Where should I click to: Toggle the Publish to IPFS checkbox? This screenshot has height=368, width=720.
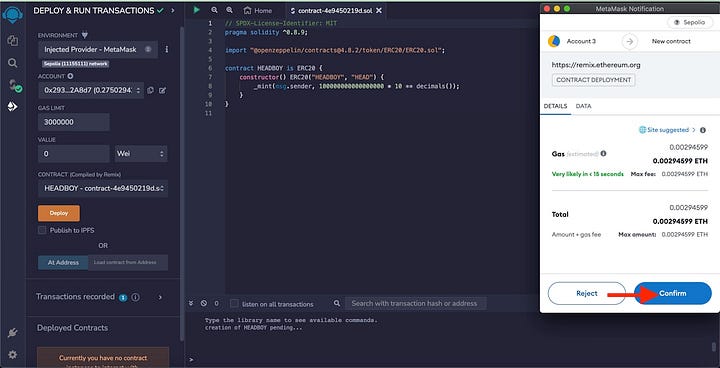point(42,230)
